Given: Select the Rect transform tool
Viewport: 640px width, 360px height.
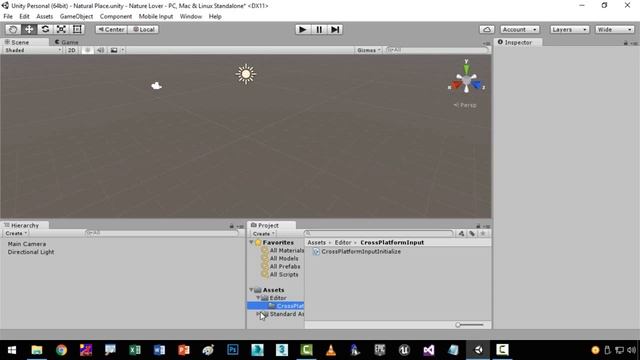Looking at the screenshot, I should (77, 29).
